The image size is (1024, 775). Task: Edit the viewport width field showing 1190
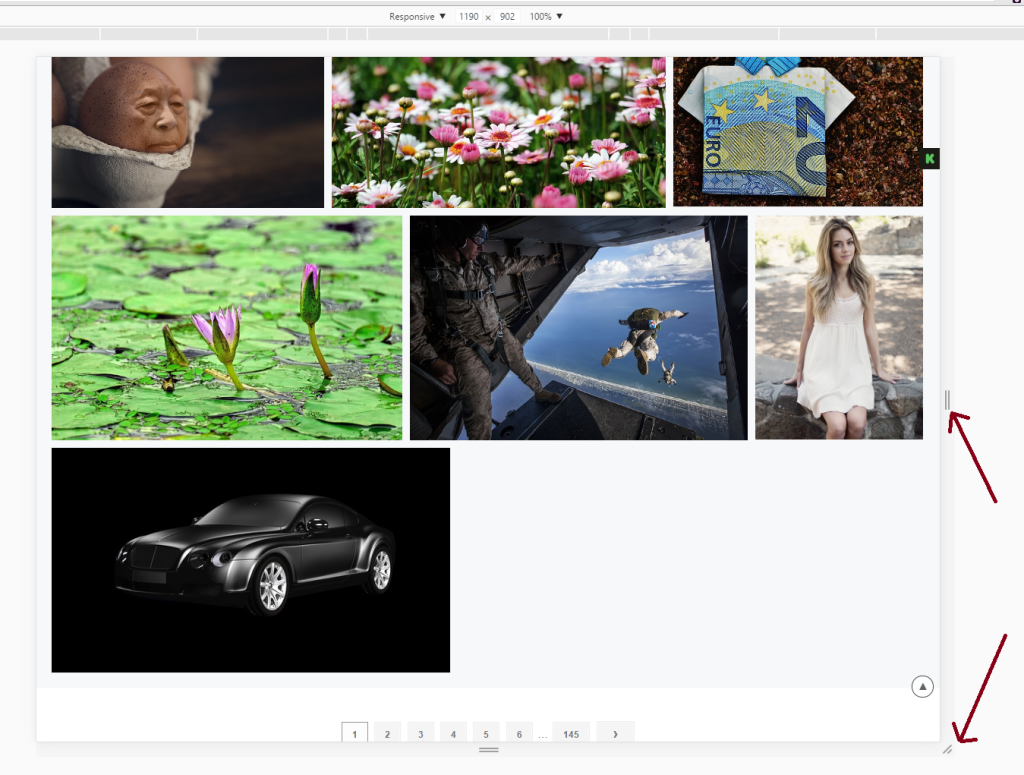point(470,16)
